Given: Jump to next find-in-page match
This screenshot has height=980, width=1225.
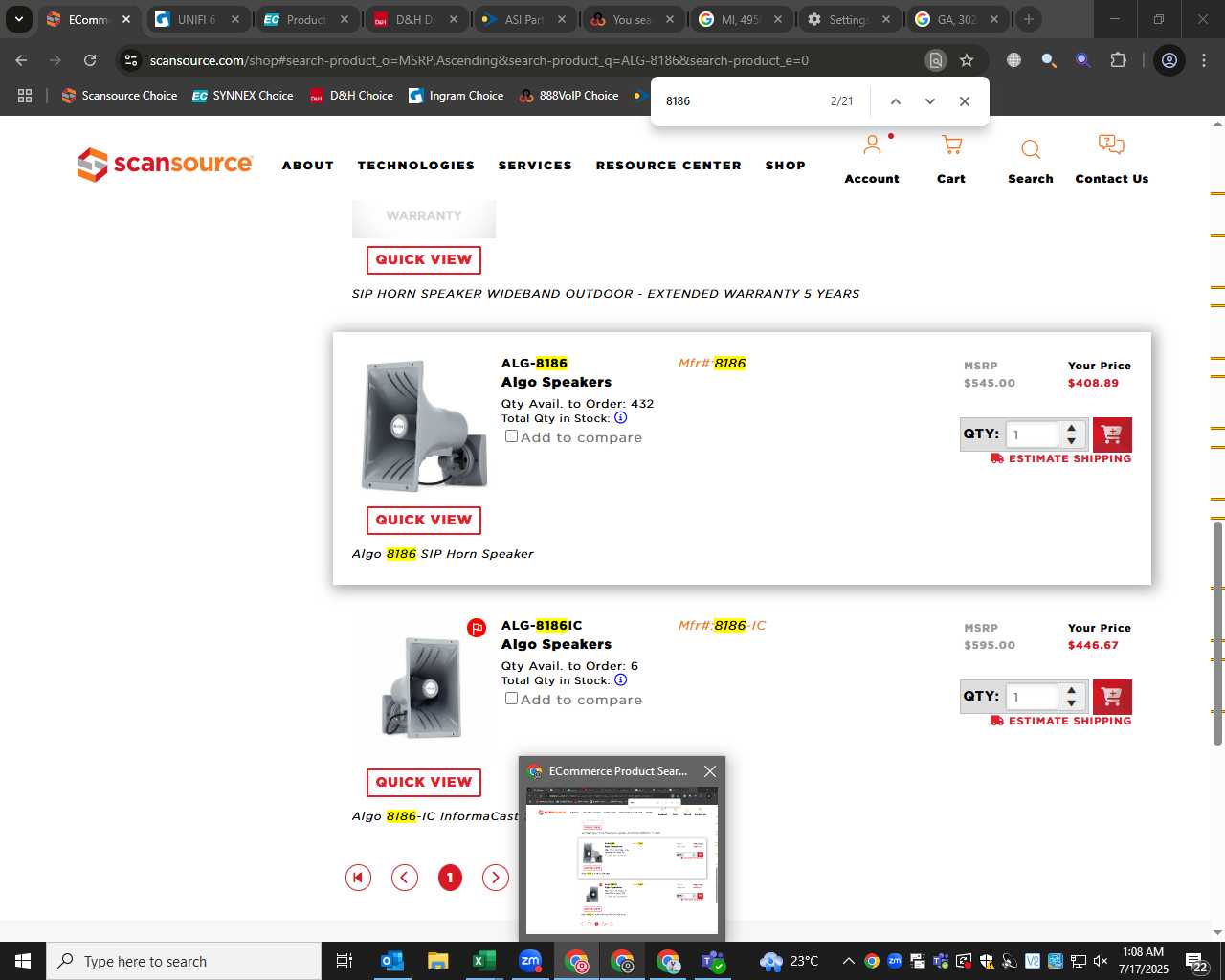Looking at the screenshot, I should (929, 101).
